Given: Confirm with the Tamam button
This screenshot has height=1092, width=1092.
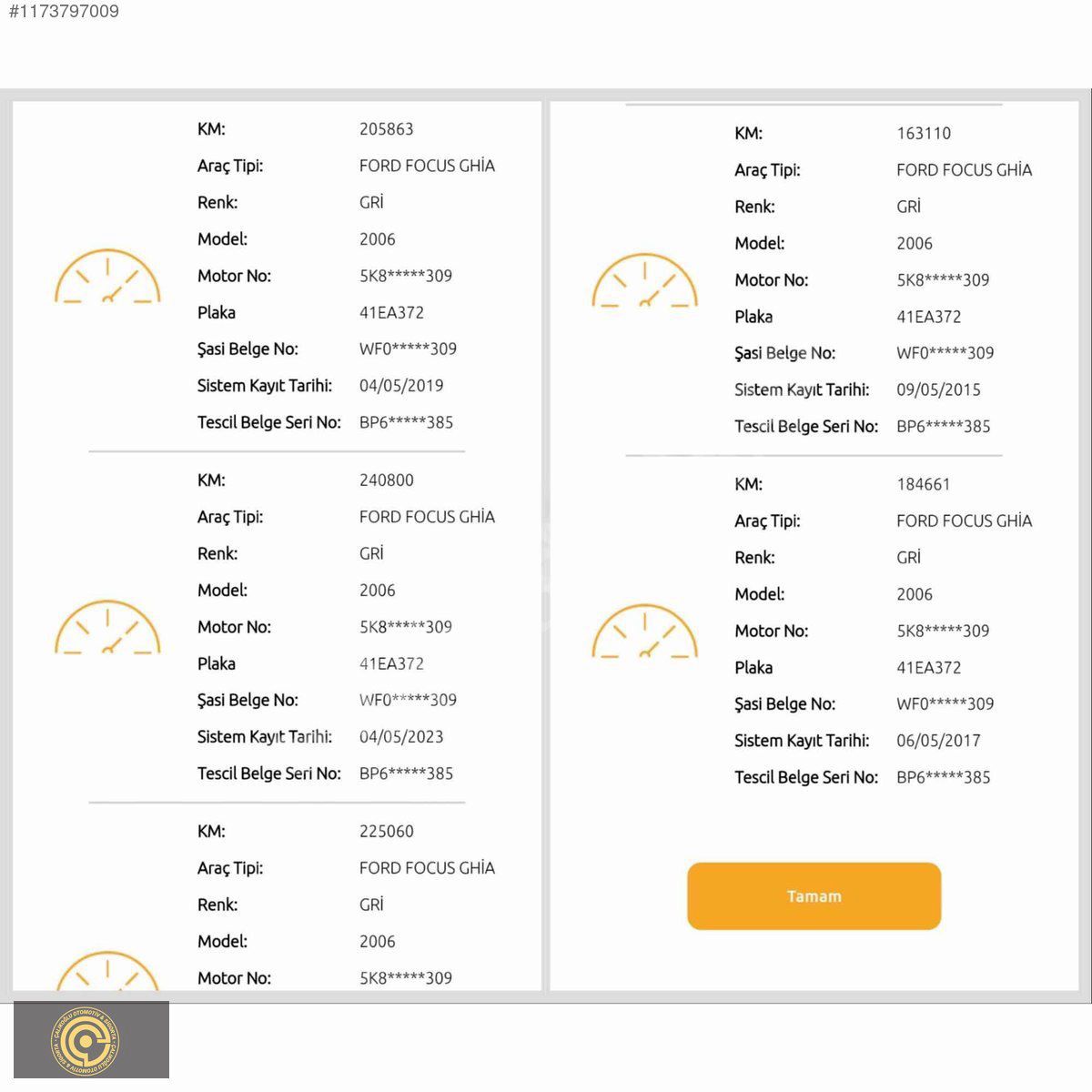Looking at the screenshot, I should coord(814,896).
